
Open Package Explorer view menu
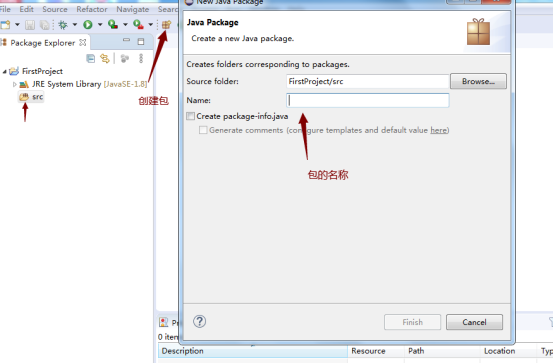(141, 59)
